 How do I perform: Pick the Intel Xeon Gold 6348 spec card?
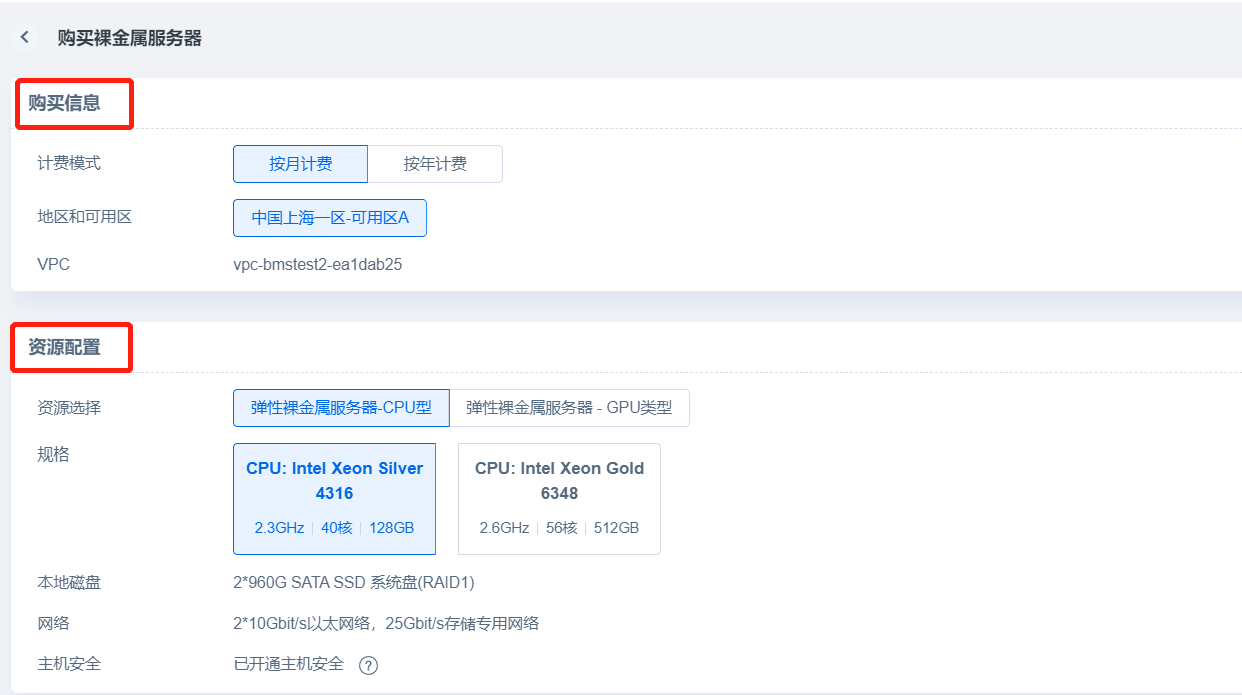[x=559, y=498]
